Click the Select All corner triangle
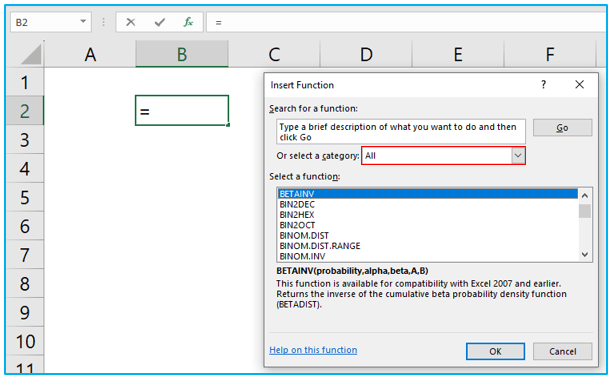 pos(31,54)
